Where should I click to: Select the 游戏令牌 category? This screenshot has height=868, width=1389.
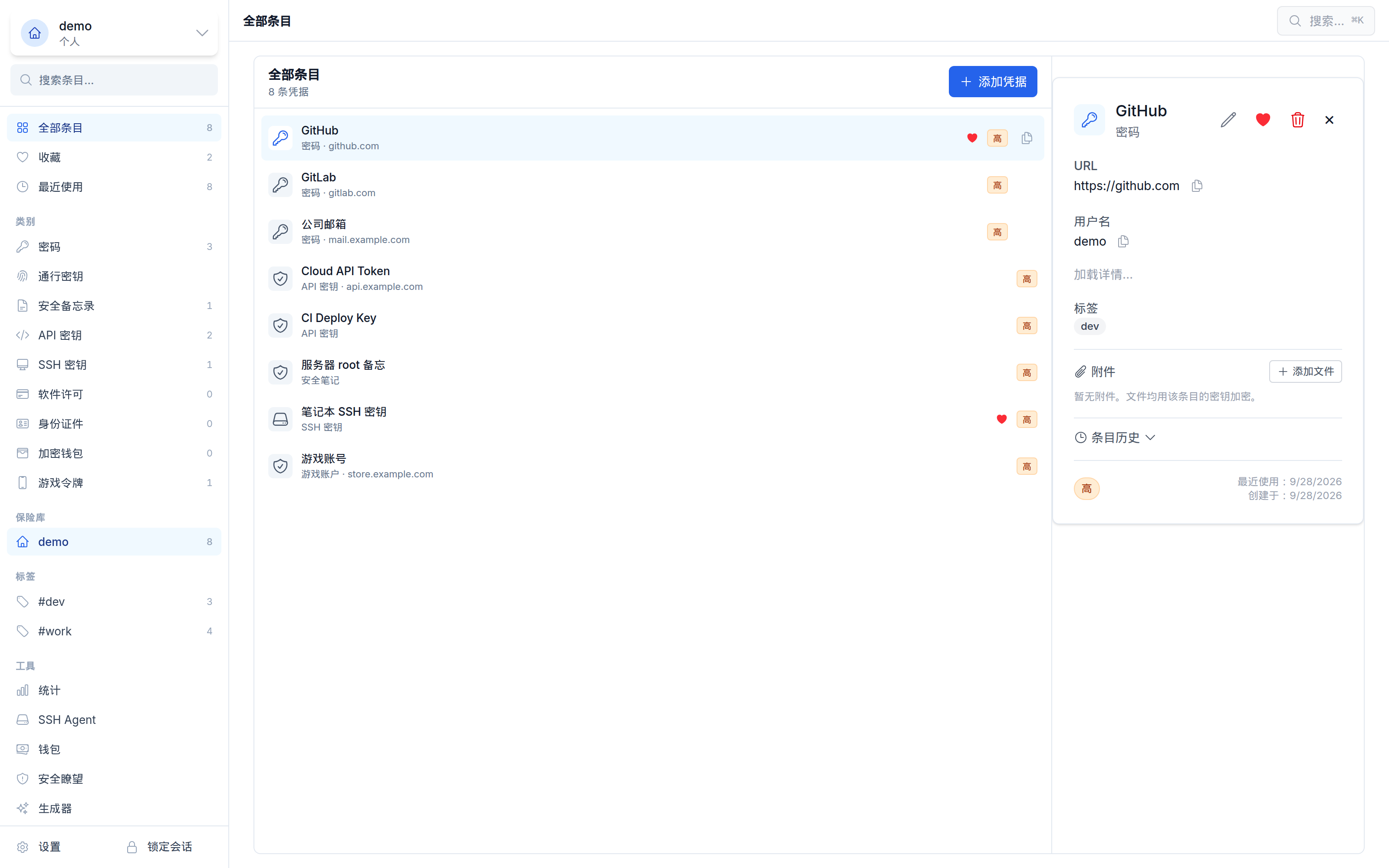pyautogui.click(x=114, y=483)
